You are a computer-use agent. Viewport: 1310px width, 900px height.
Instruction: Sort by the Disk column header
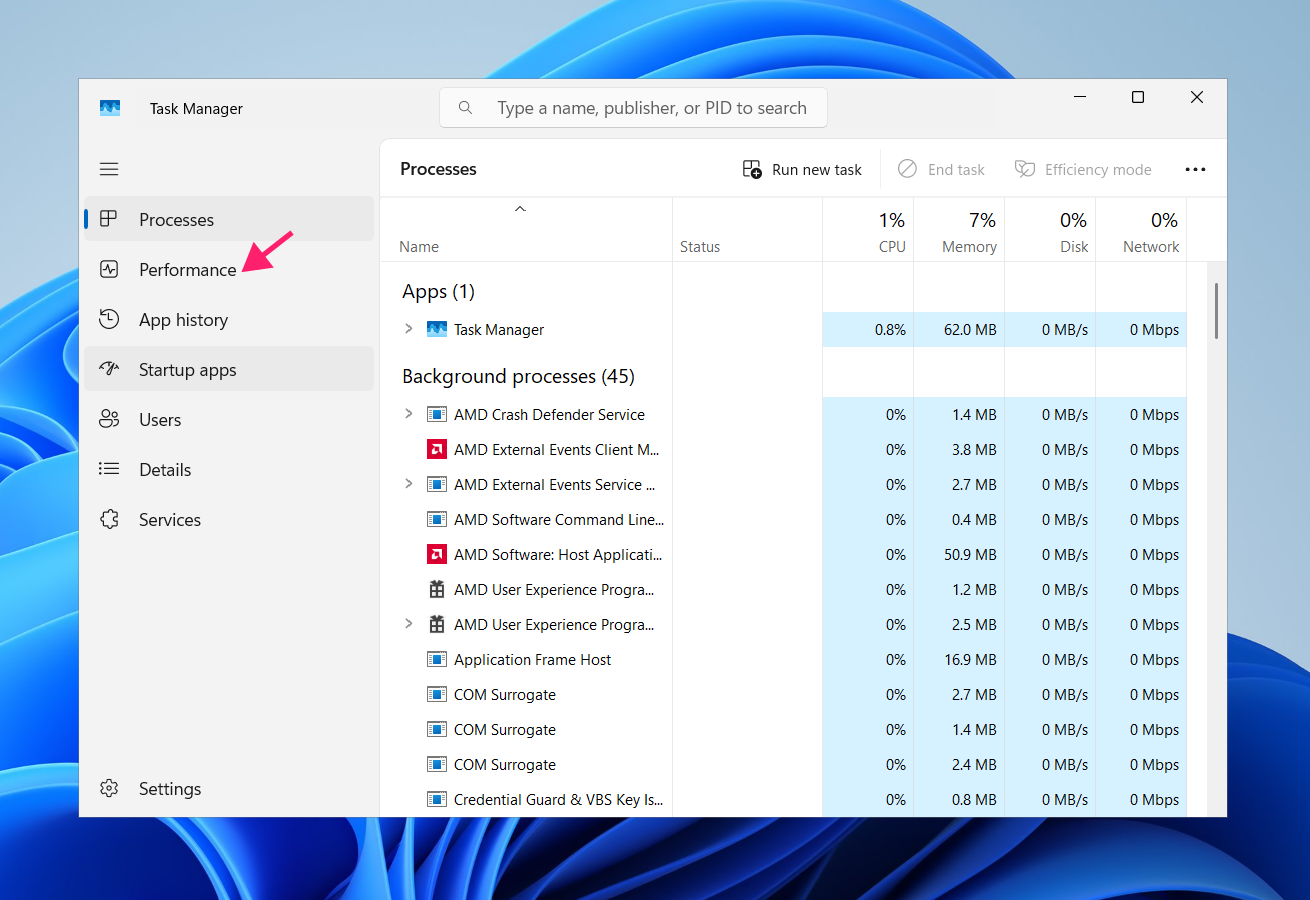point(1050,230)
